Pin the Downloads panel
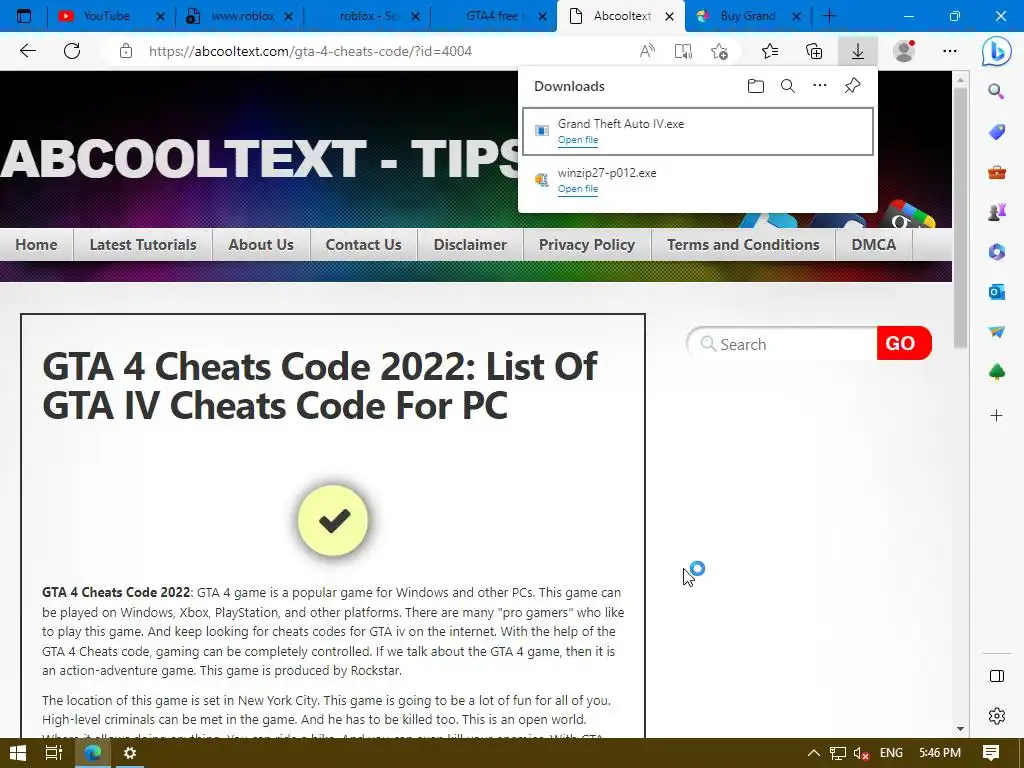 pyautogui.click(x=852, y=86)
